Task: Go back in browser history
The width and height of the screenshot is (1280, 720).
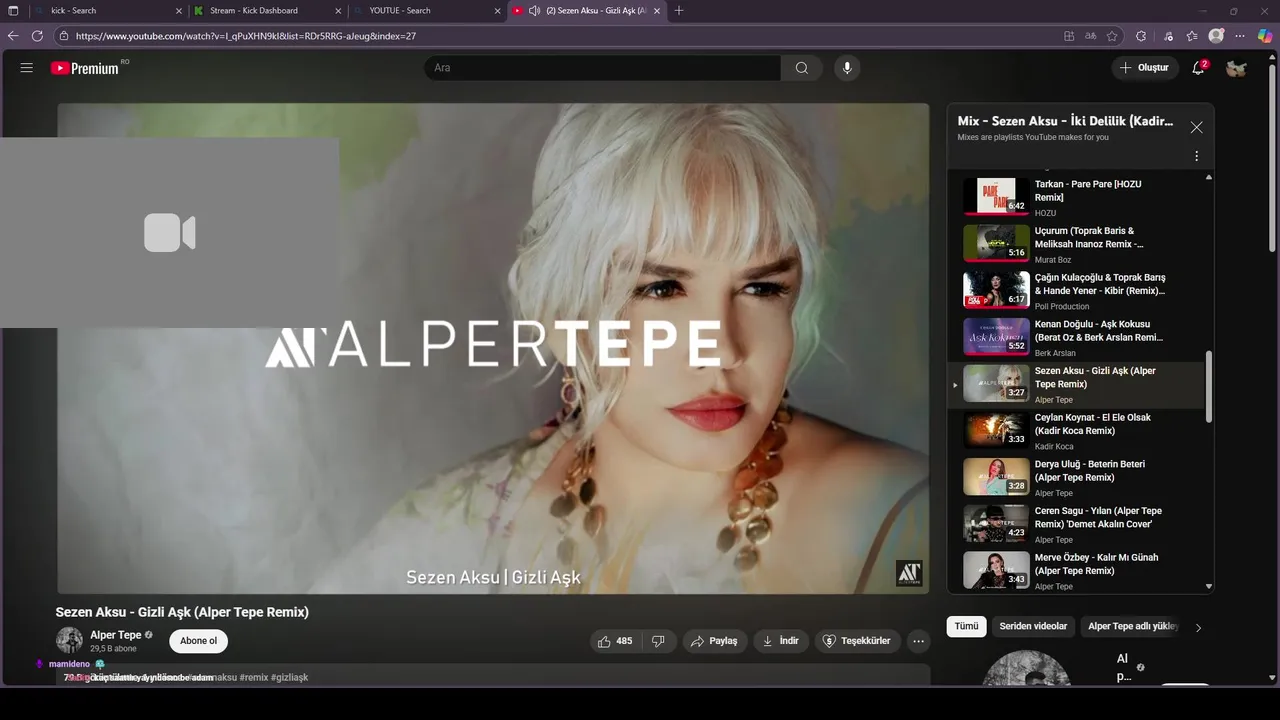Action: [13, 35]
